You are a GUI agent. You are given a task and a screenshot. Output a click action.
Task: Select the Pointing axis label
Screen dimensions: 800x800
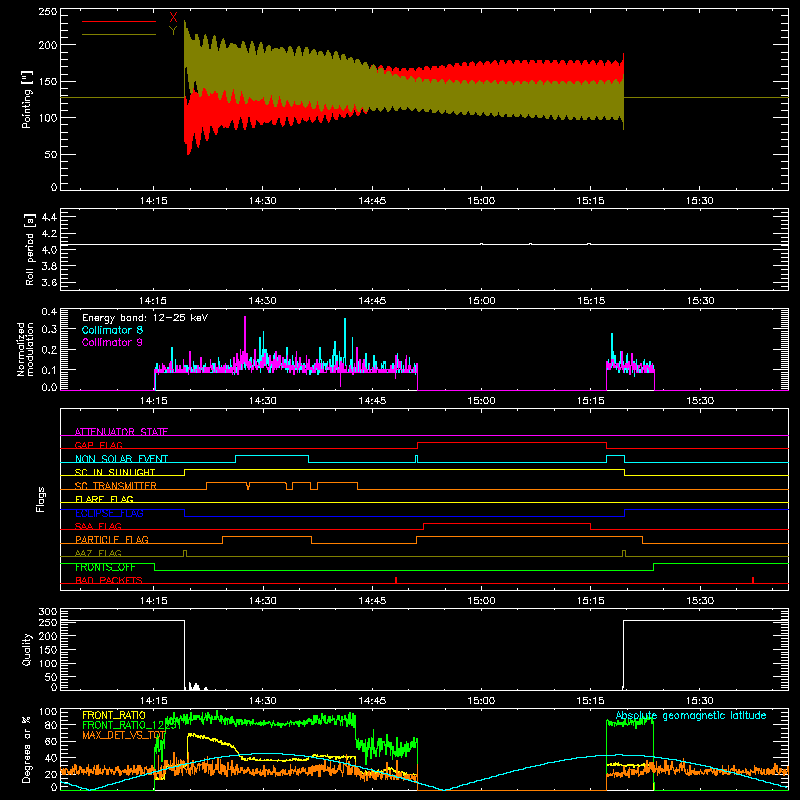click(x=27, y=99)
